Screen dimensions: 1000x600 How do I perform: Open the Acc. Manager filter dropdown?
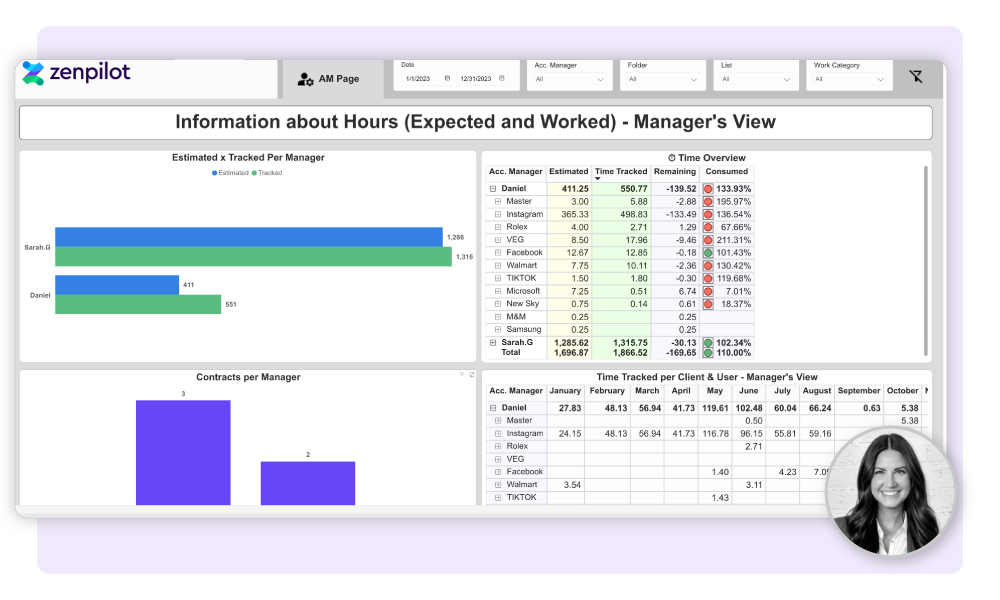point(570,79)
